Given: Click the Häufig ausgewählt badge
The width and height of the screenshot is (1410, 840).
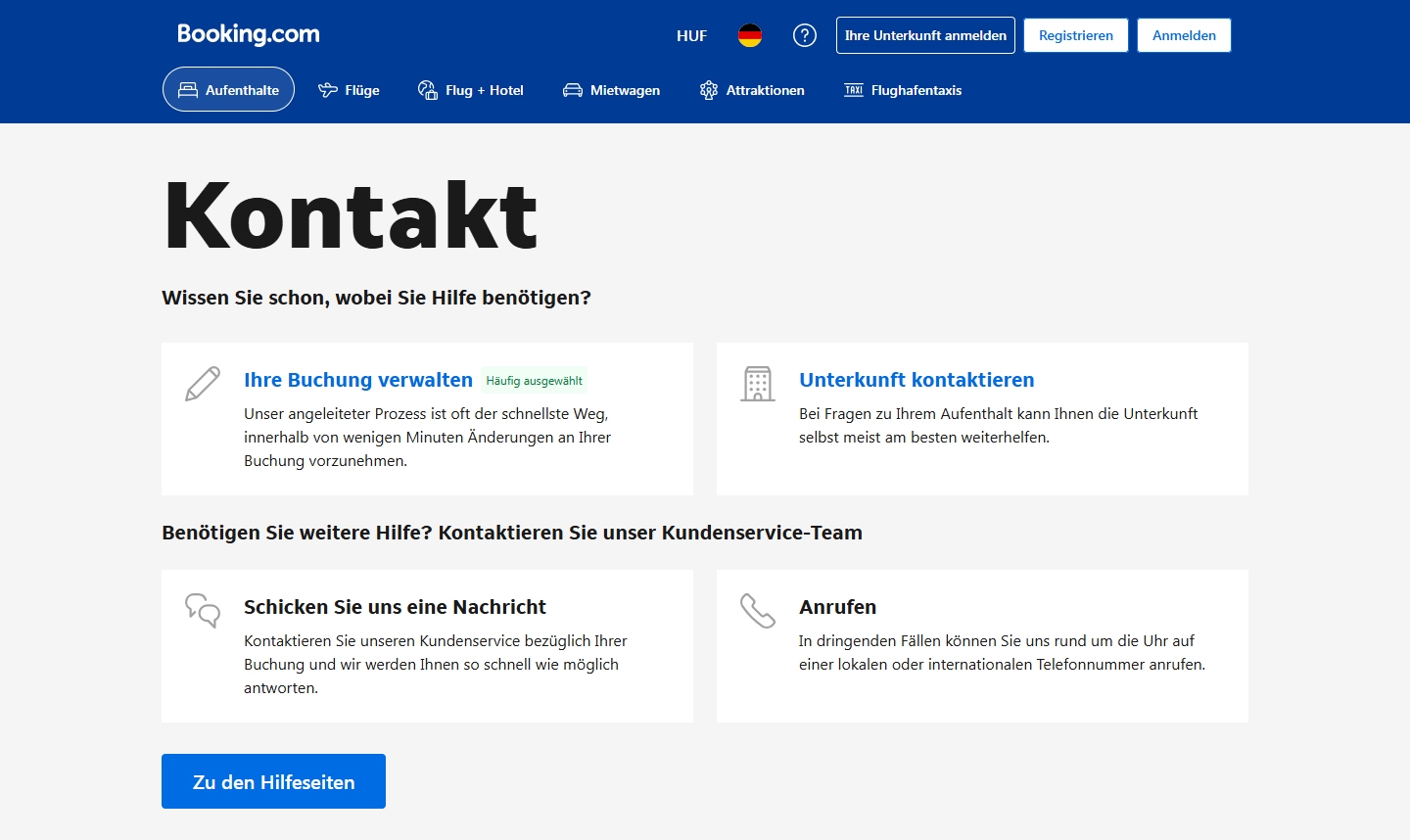Looking at the screenshot, I should point(534,381).
